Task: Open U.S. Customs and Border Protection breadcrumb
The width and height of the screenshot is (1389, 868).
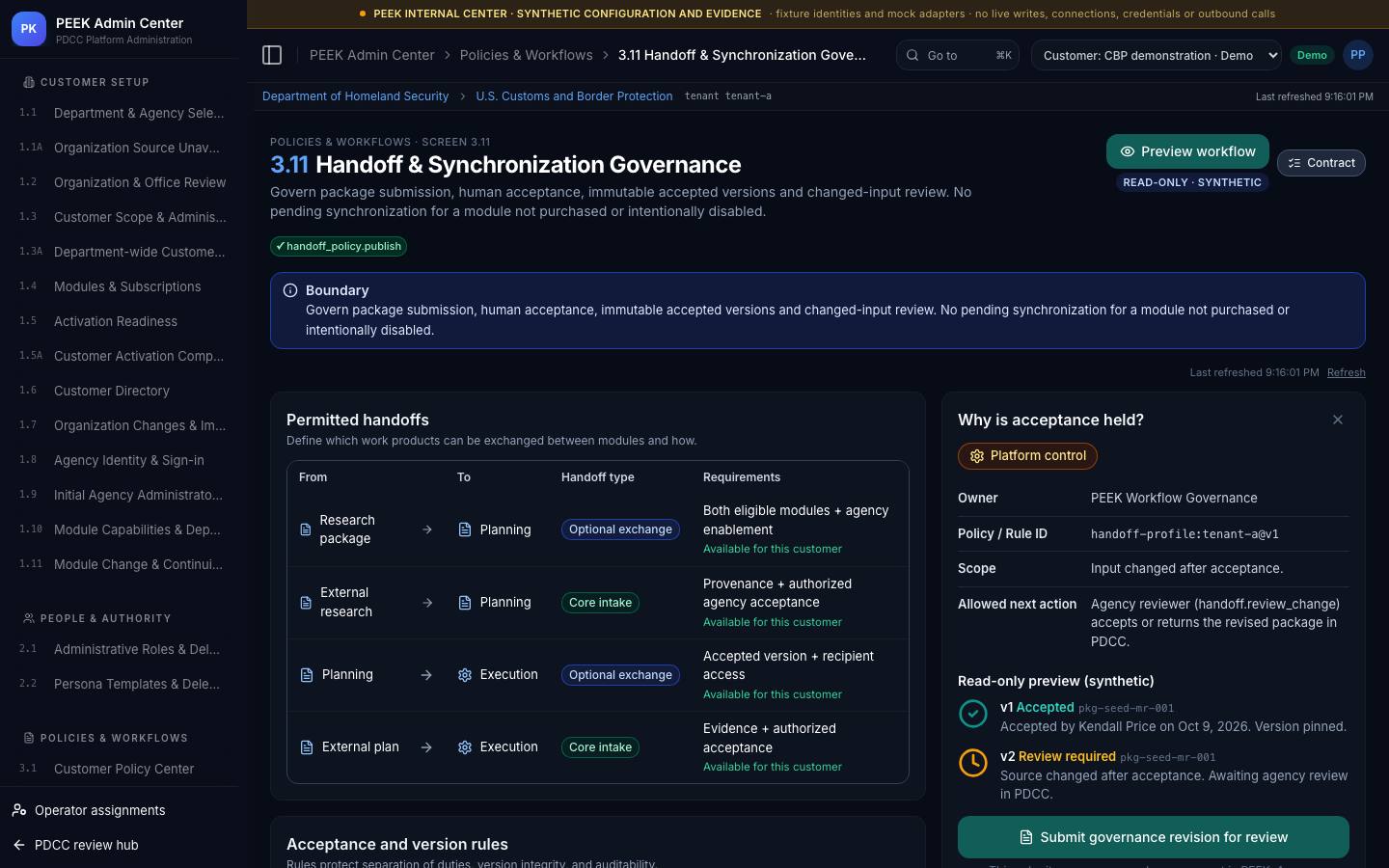Action: [574, 96]
